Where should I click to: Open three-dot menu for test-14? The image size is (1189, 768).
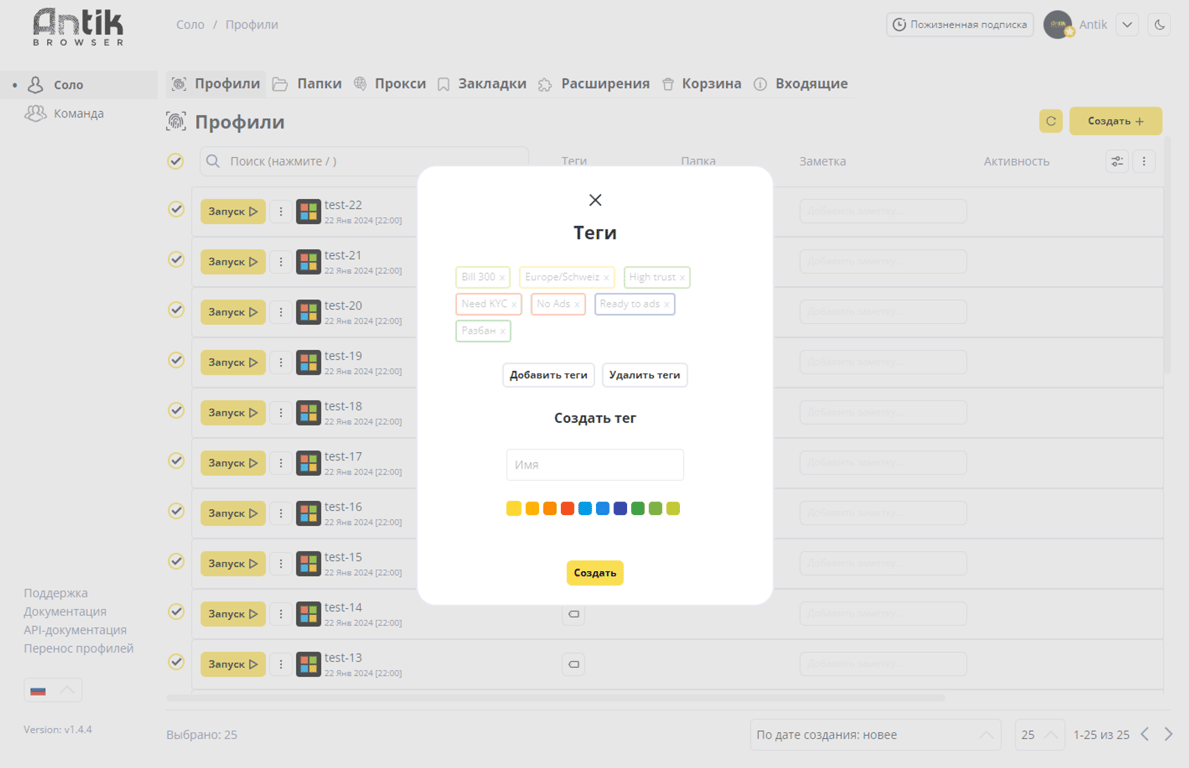point(281,614)
